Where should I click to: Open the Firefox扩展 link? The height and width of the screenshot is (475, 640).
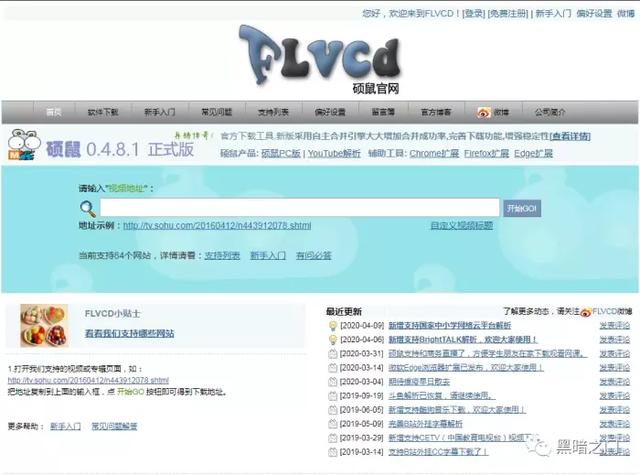tap(487, 153)
